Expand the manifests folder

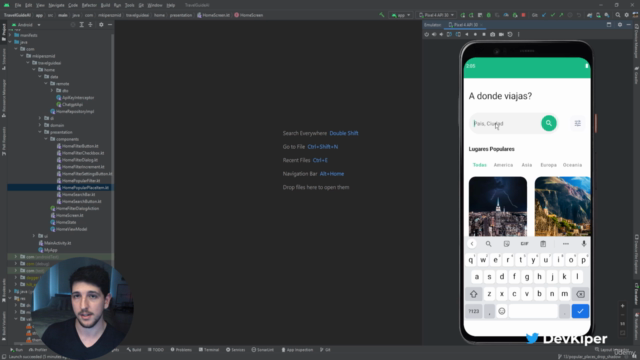(x=10, y=35)
